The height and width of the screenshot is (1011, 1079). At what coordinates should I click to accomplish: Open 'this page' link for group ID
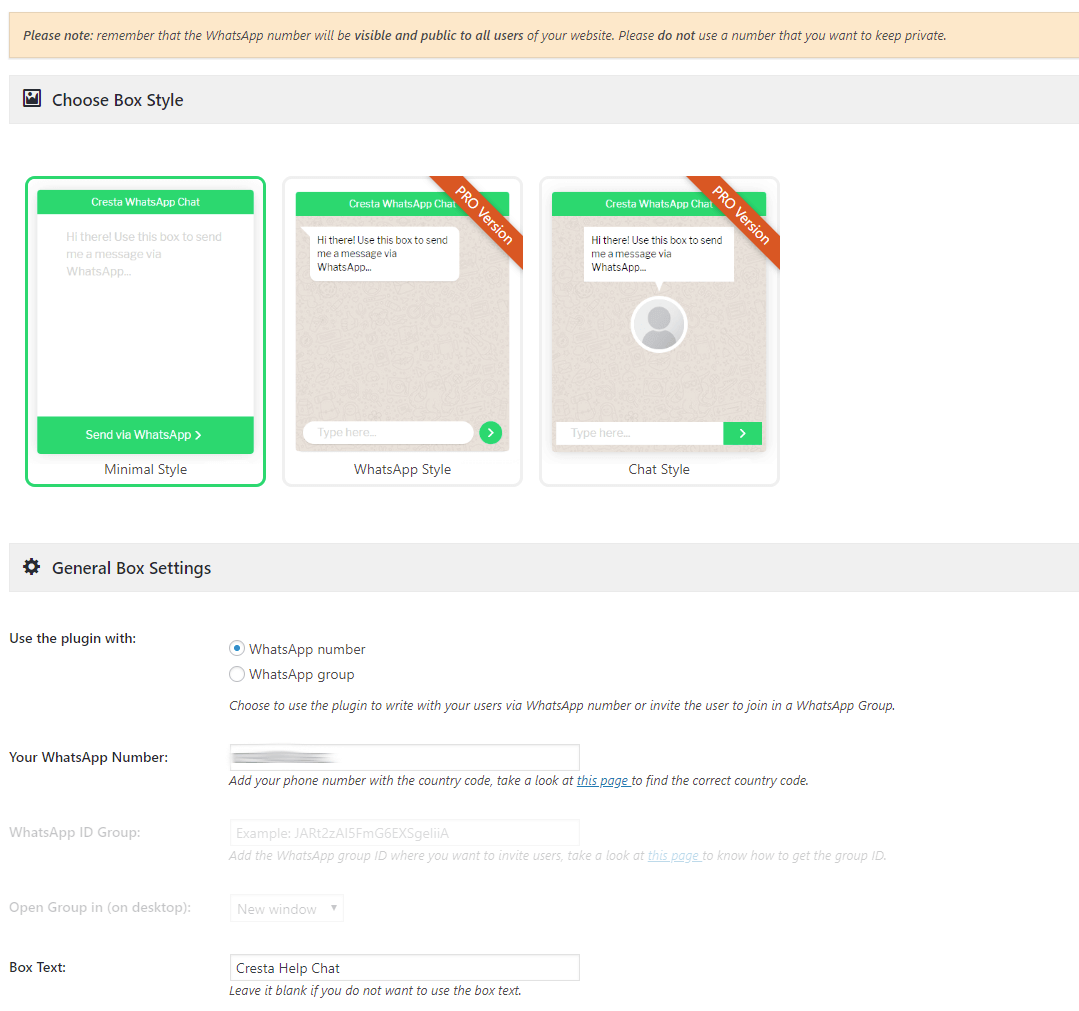(674, 855)
